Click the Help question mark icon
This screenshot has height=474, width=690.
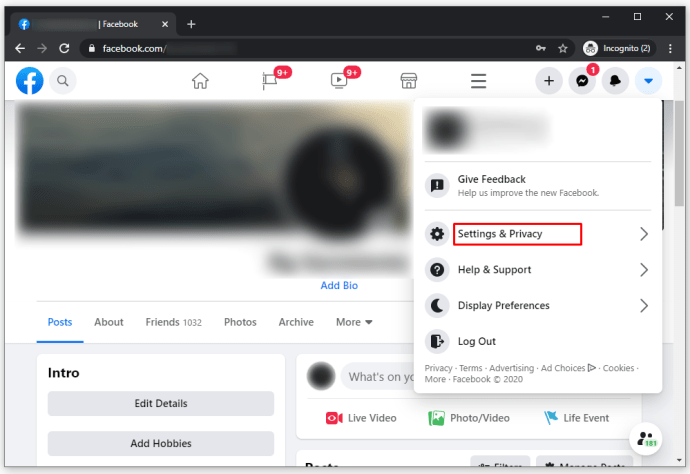click(x=437, y=269)
